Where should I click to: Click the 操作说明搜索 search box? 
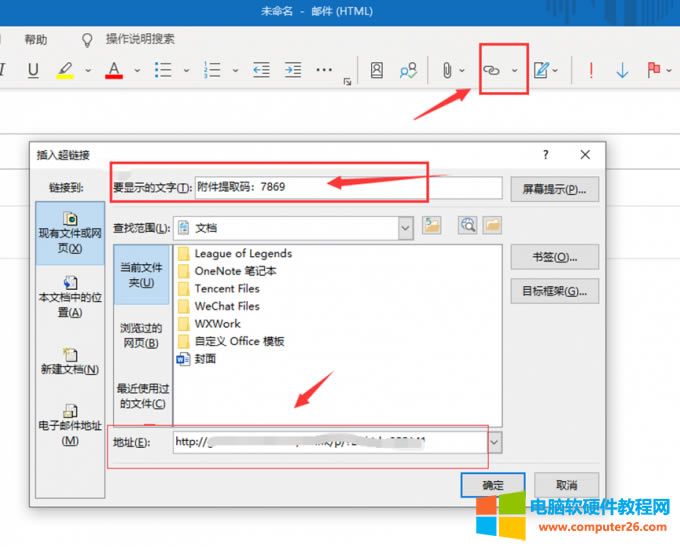pos(140,39)
